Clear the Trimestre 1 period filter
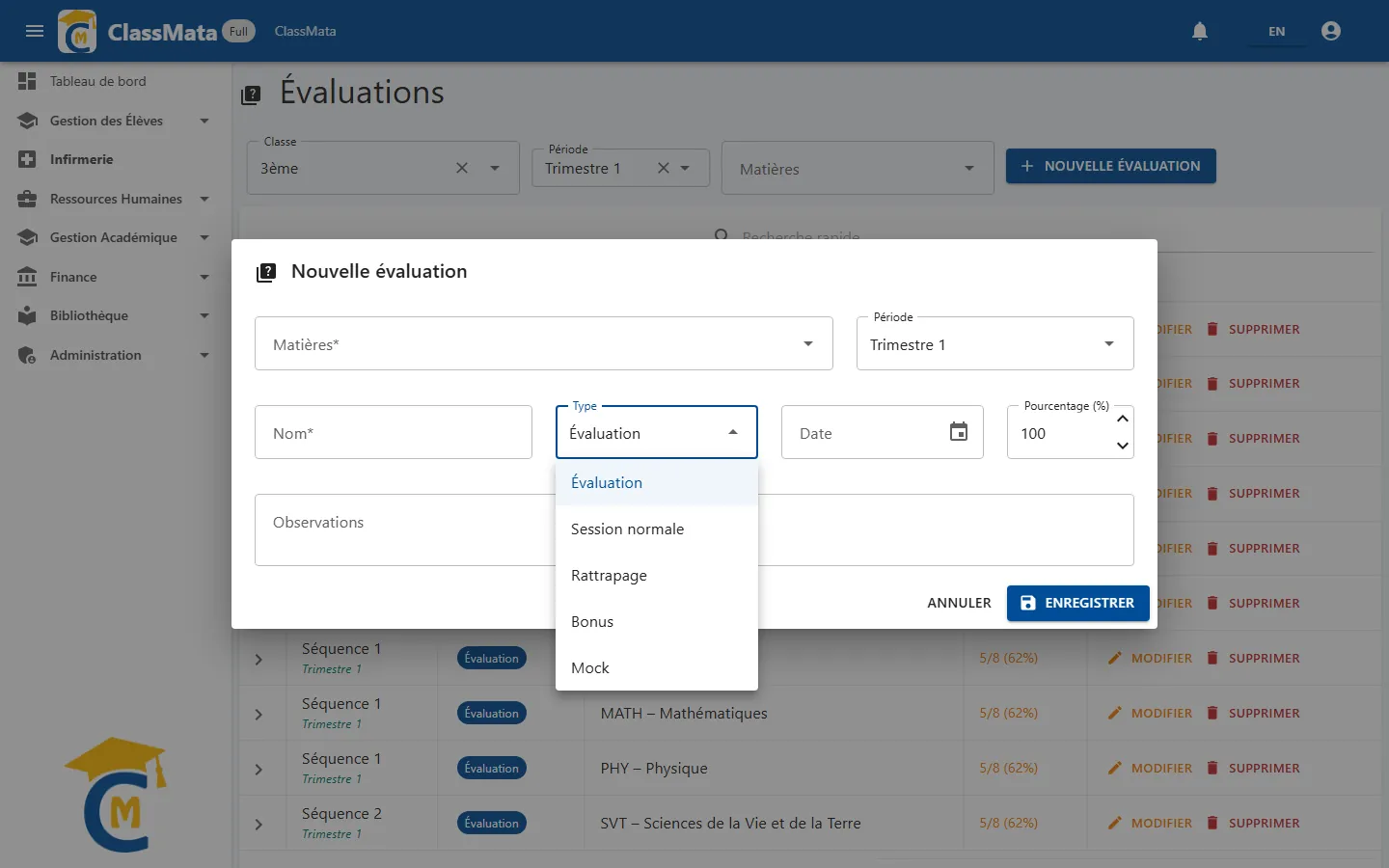 pos(664,168)
